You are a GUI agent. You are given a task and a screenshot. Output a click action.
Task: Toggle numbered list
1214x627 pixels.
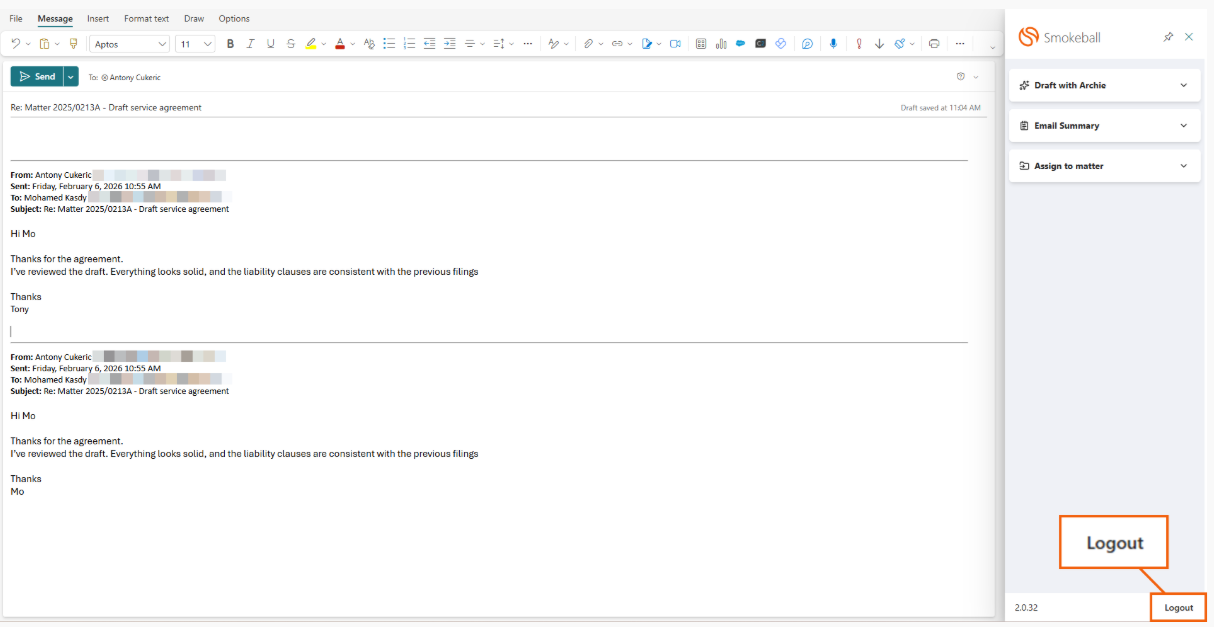coord(409,44)
